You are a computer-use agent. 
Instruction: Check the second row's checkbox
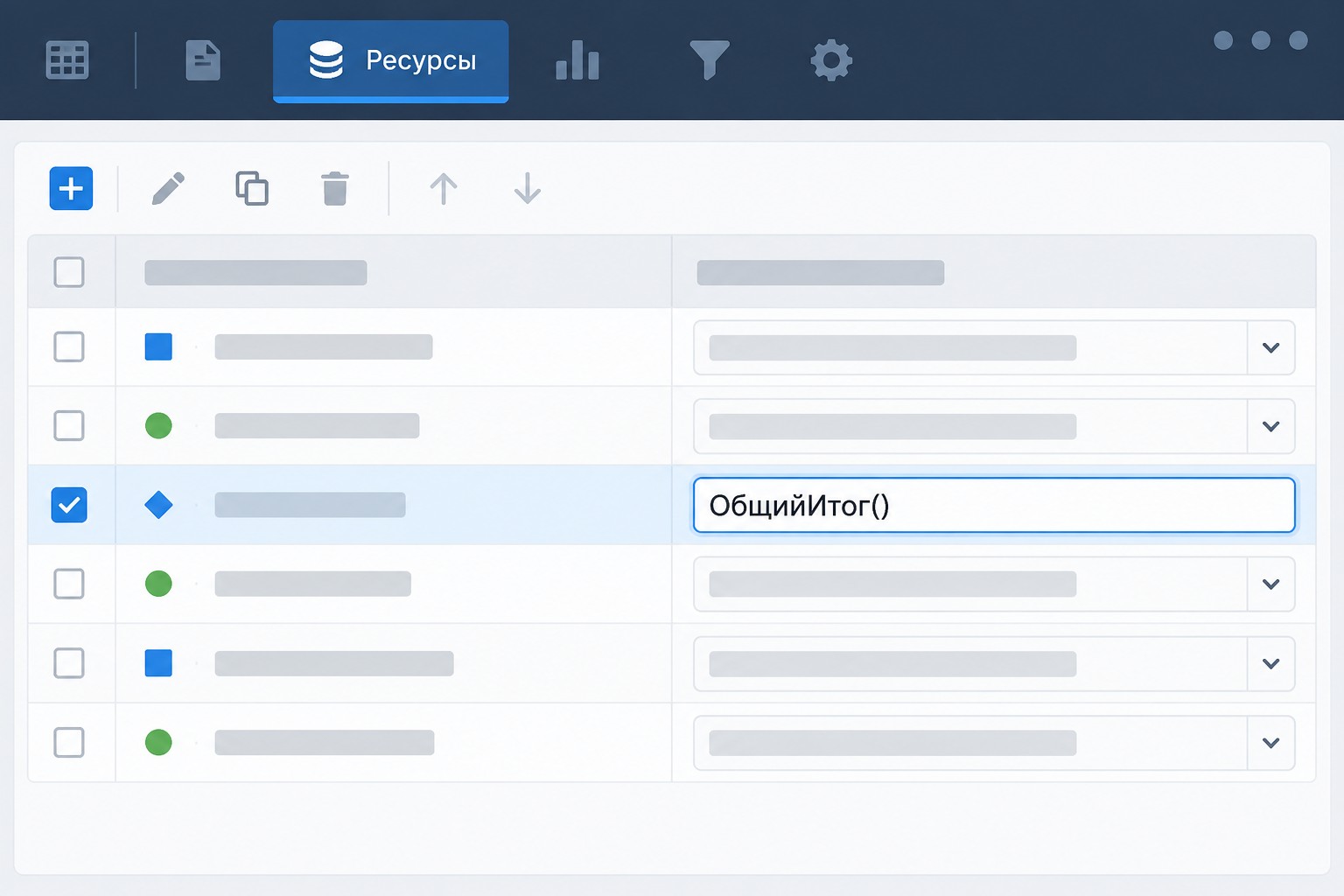[69, 426]
